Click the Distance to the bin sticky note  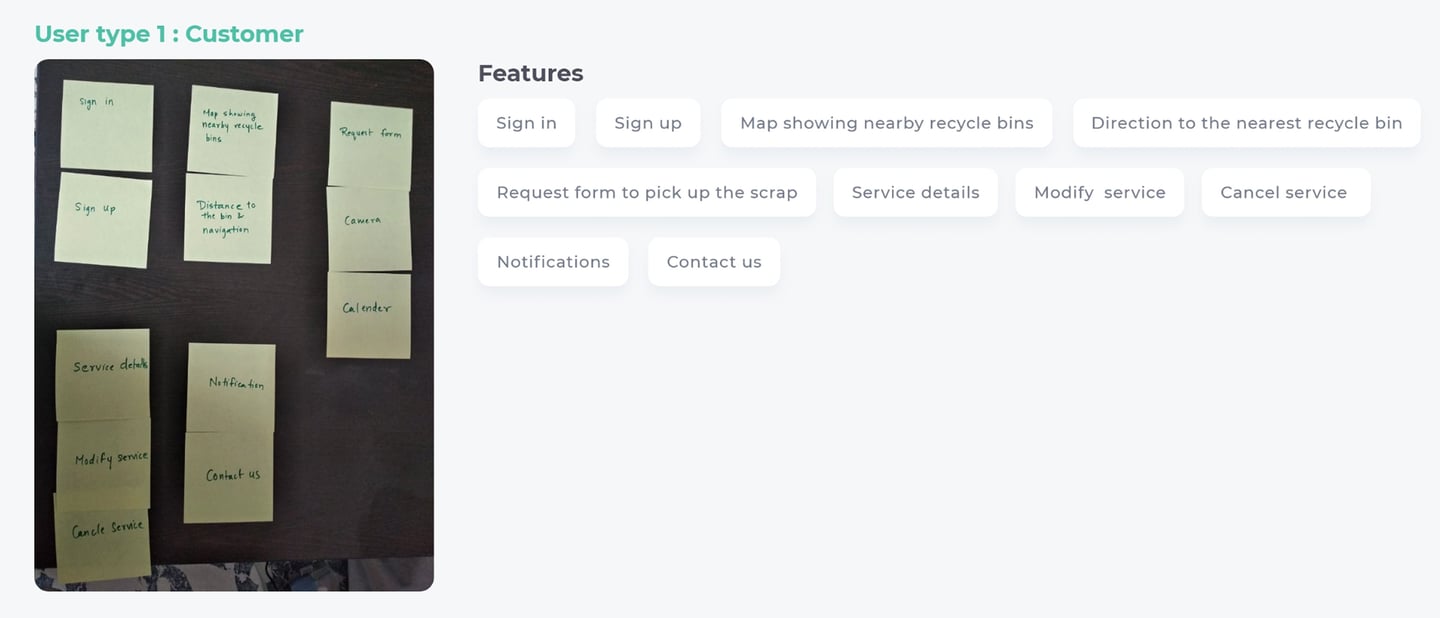pos(228,218)
